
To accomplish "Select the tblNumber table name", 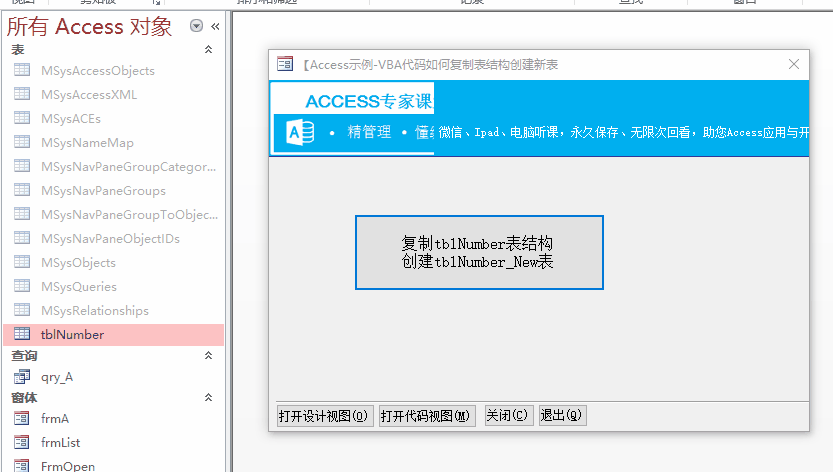I will (72, 335).
